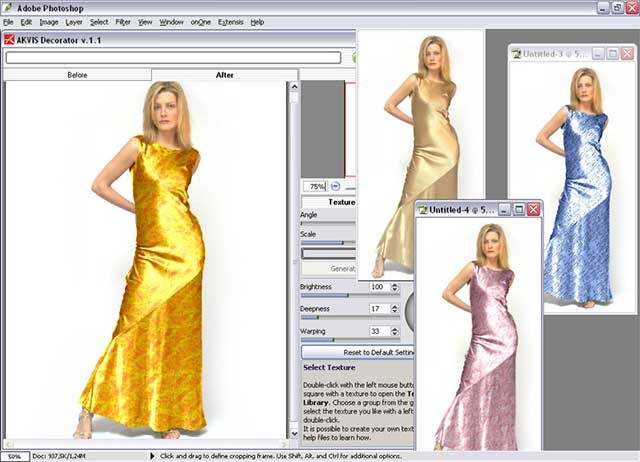Click the Untitled-4 window document icon
This screenshot has width=640, height=462.
point(424,210)
